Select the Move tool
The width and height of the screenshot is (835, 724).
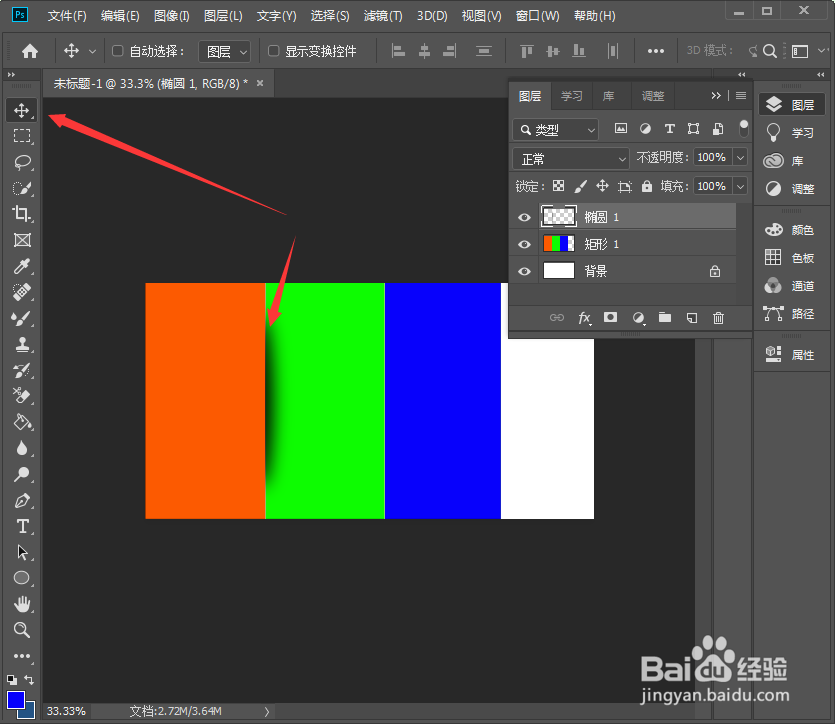(21, 110)
